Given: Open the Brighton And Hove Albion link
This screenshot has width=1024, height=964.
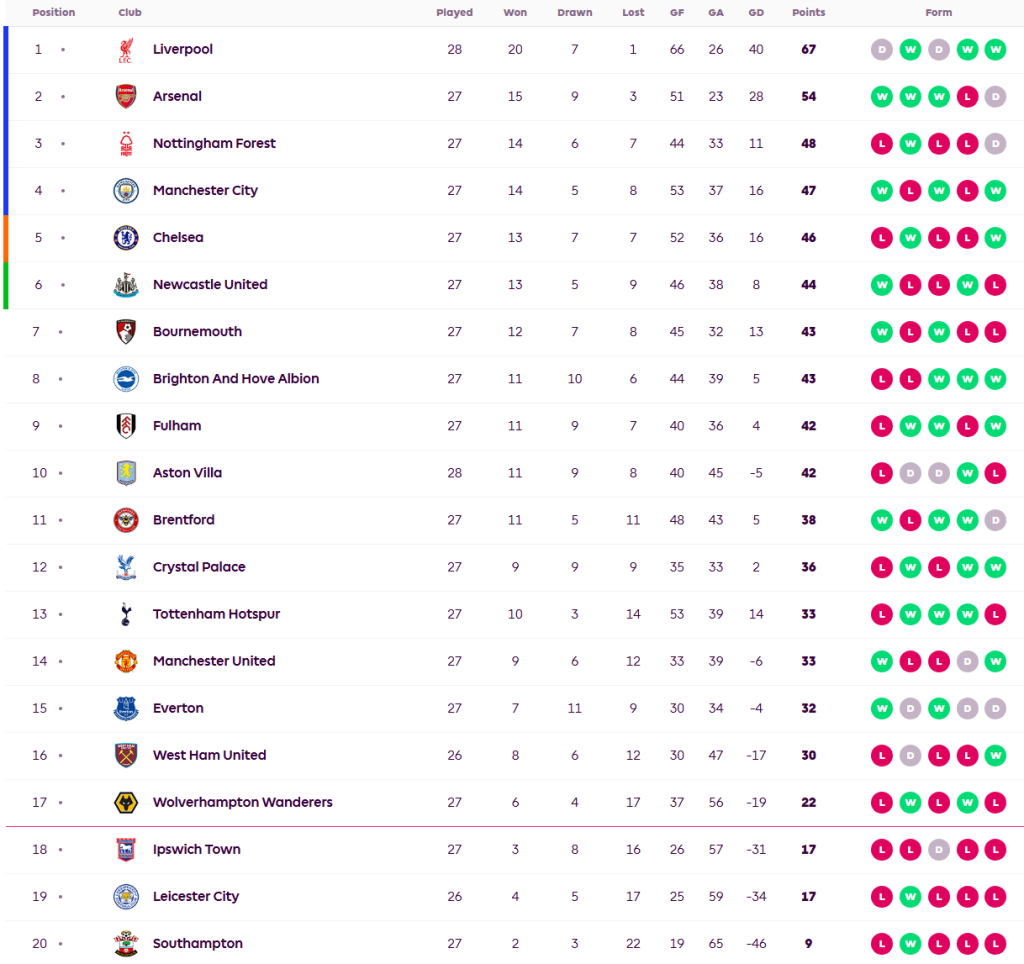Looking at the screenshot, I should [x=236, y=379].
